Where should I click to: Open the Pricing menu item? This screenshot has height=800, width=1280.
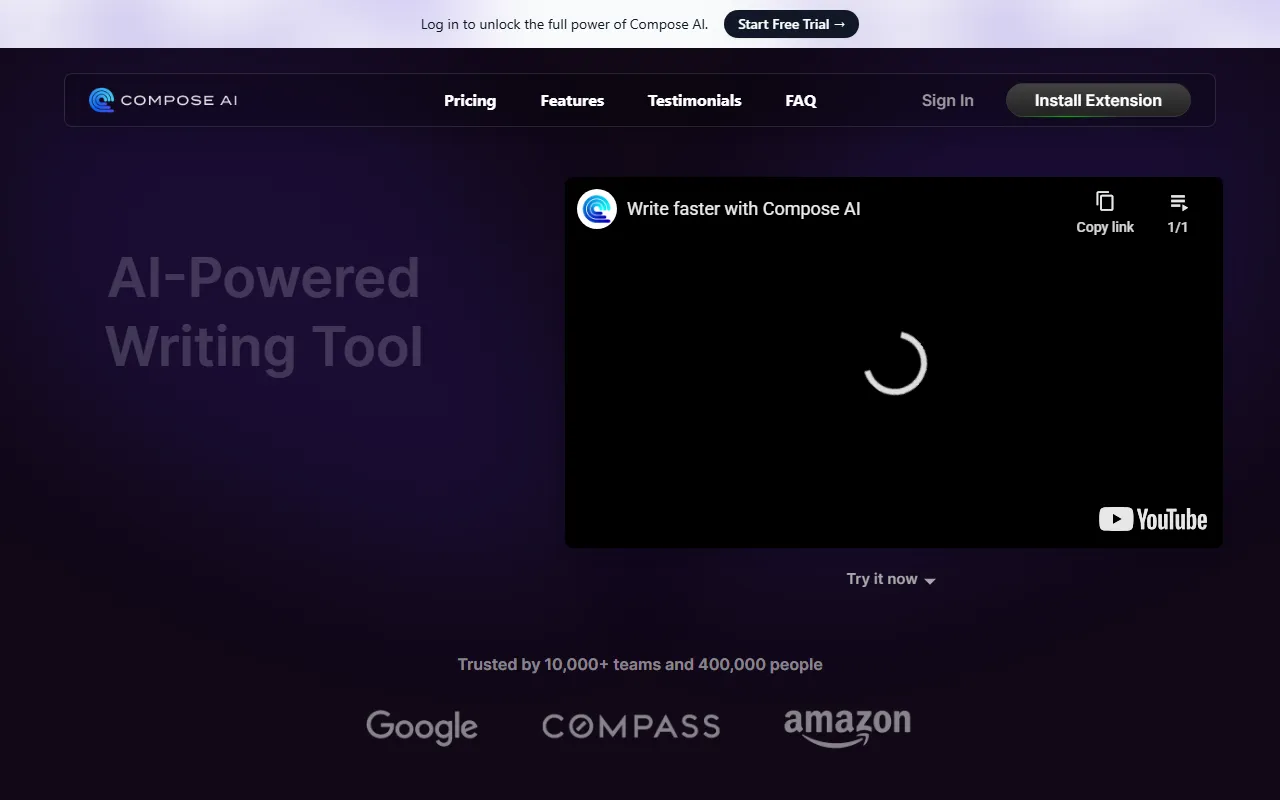470,101
